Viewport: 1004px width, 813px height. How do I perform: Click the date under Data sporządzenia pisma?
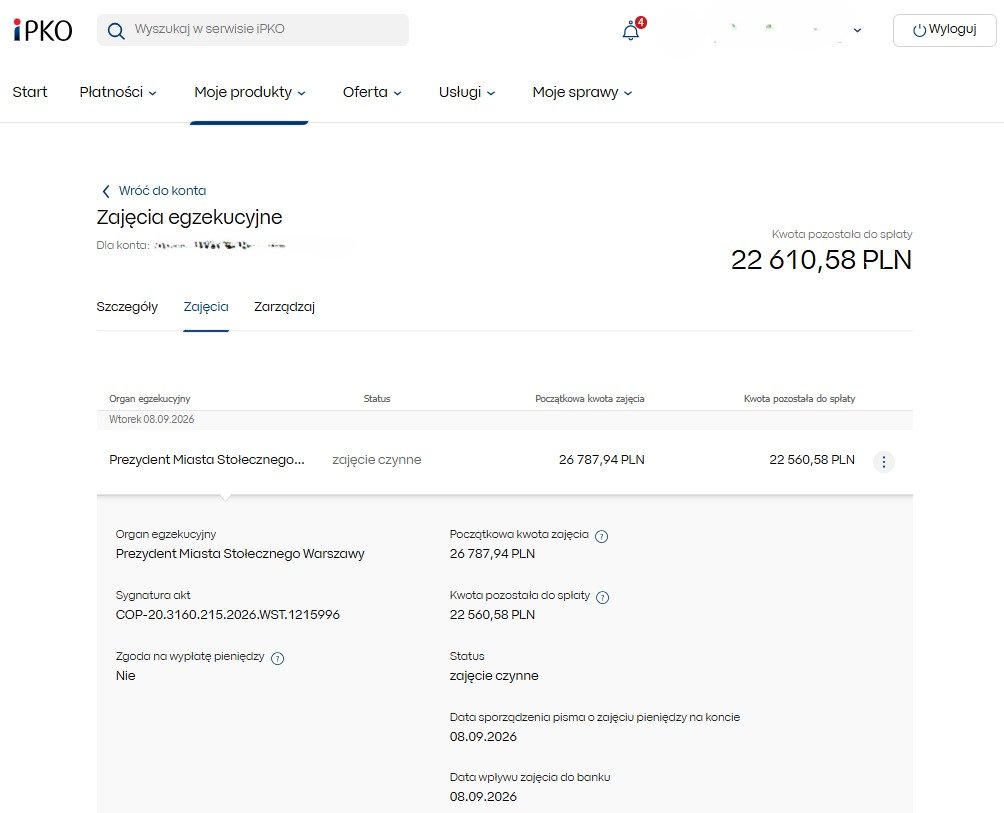(483, 737)
